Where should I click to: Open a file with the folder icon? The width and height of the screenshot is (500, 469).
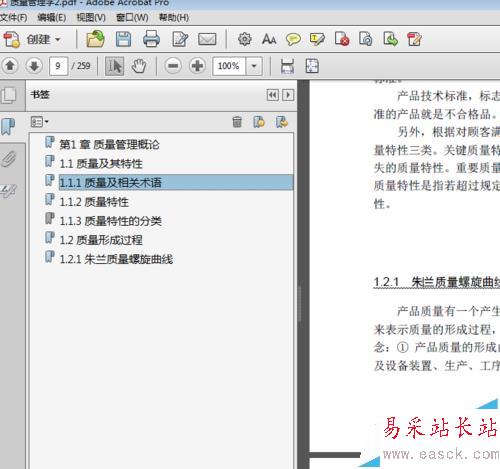pyautogui.click(x=95, y=39)
